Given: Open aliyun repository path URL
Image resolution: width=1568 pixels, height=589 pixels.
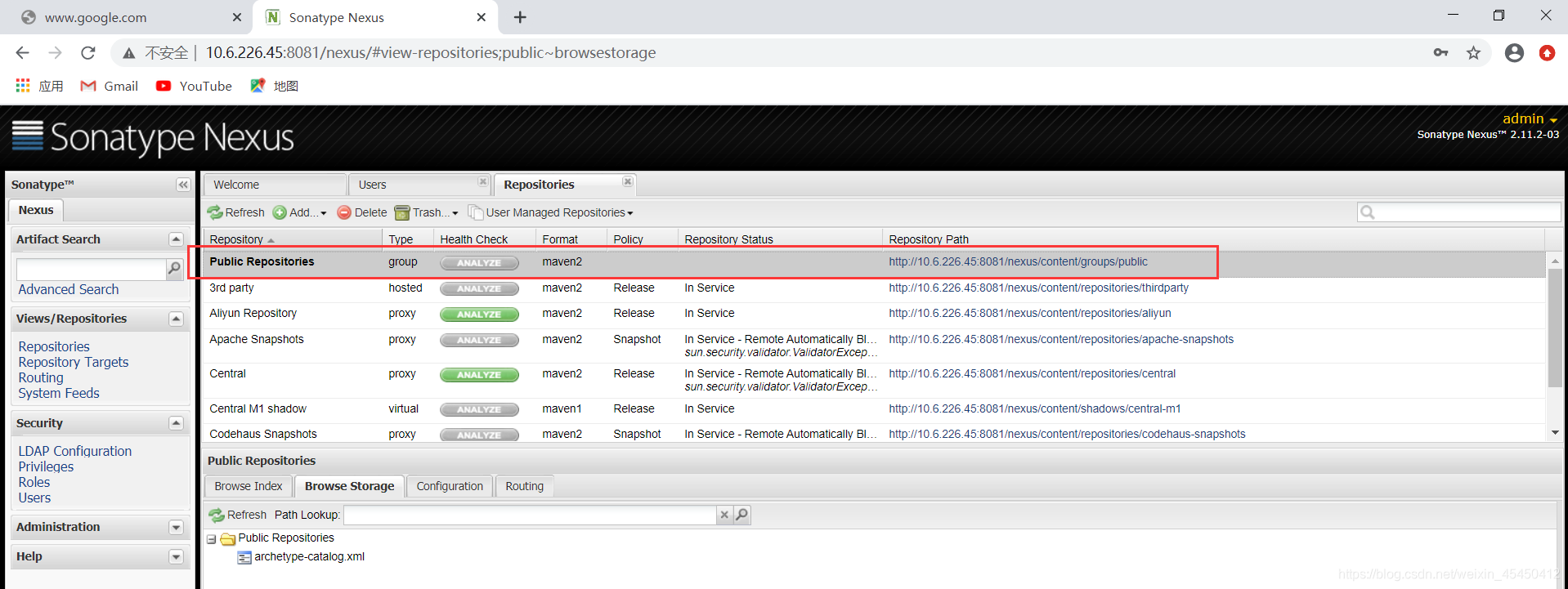Looking at the screenshot, I should [x=1030, y=314].
